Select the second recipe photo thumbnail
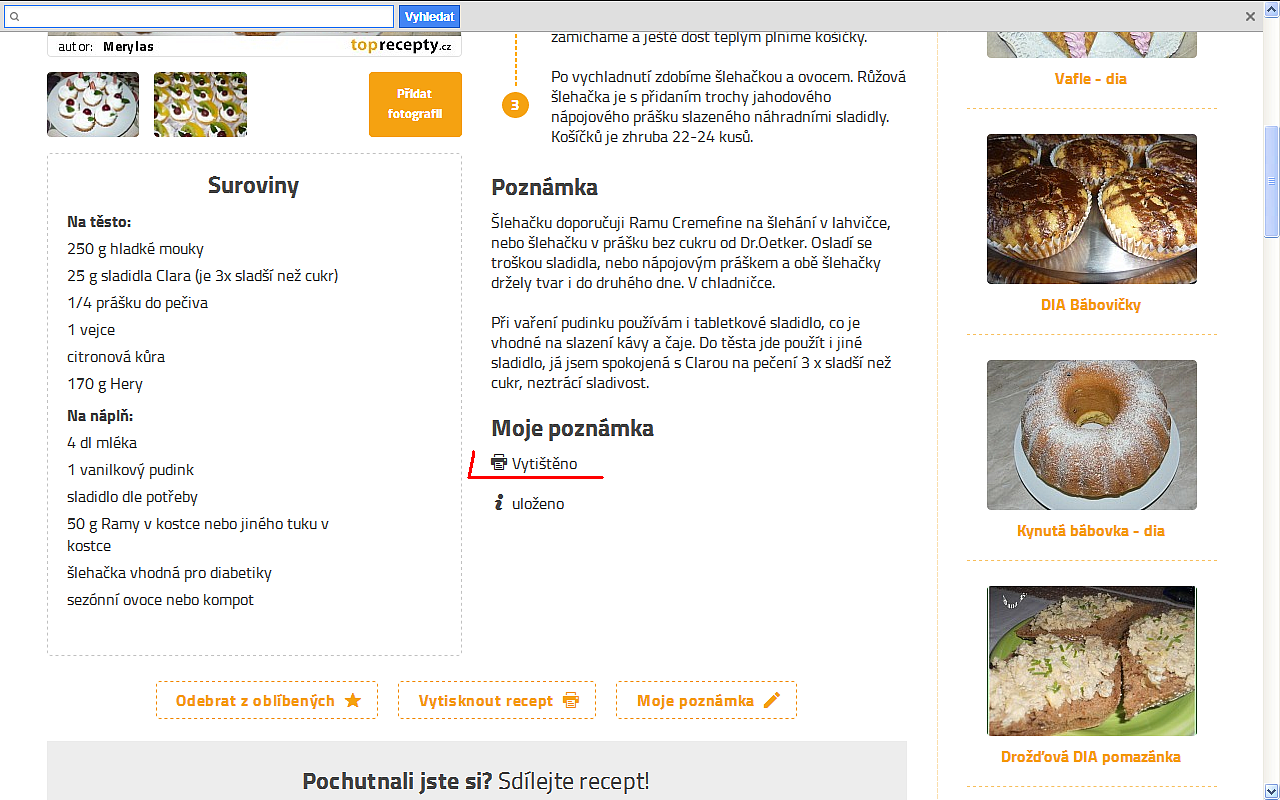 point(200,104)
